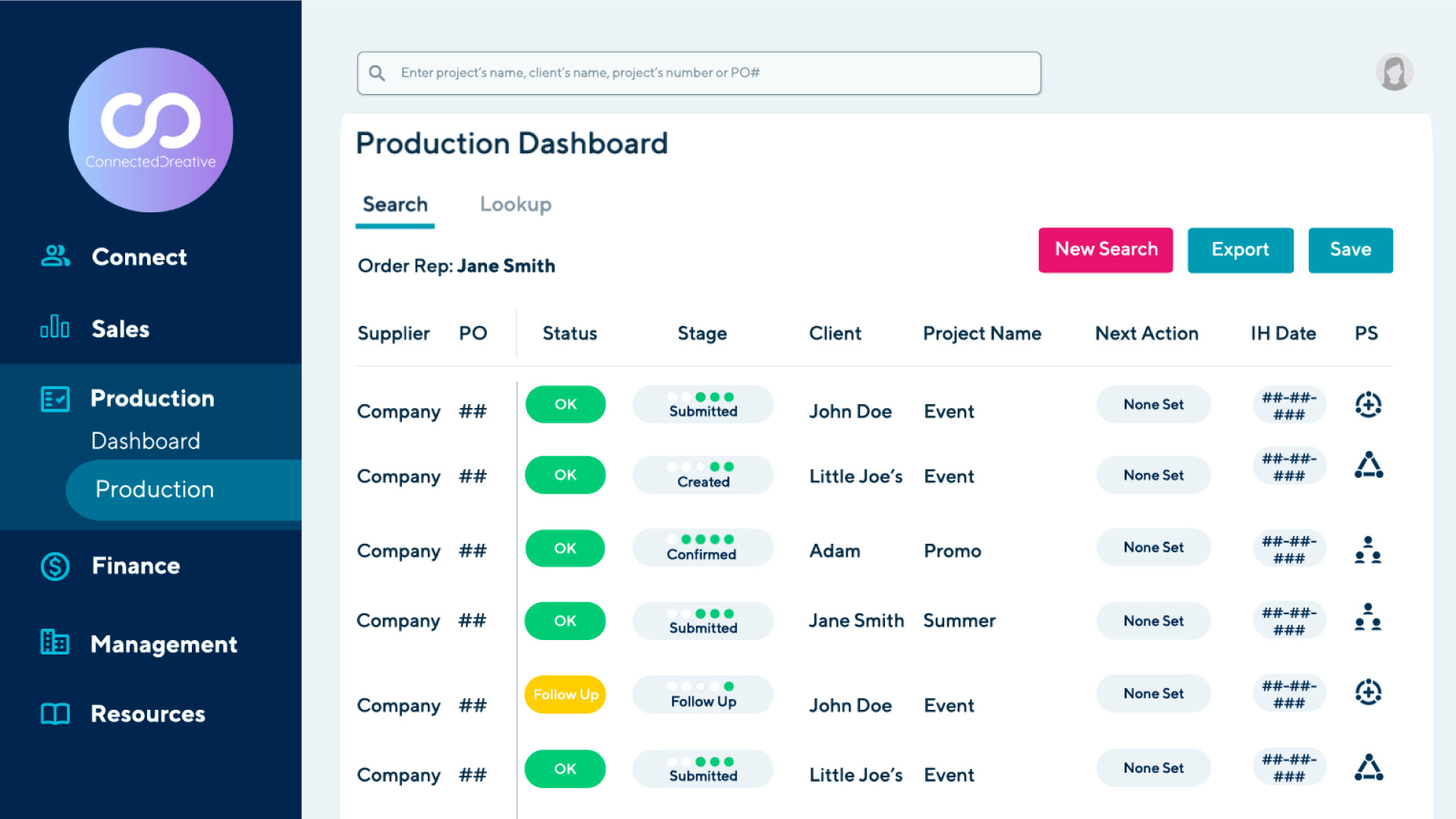The image size is (1456, 819).
Task: Click the New Search button
Action: point(1106,249)
